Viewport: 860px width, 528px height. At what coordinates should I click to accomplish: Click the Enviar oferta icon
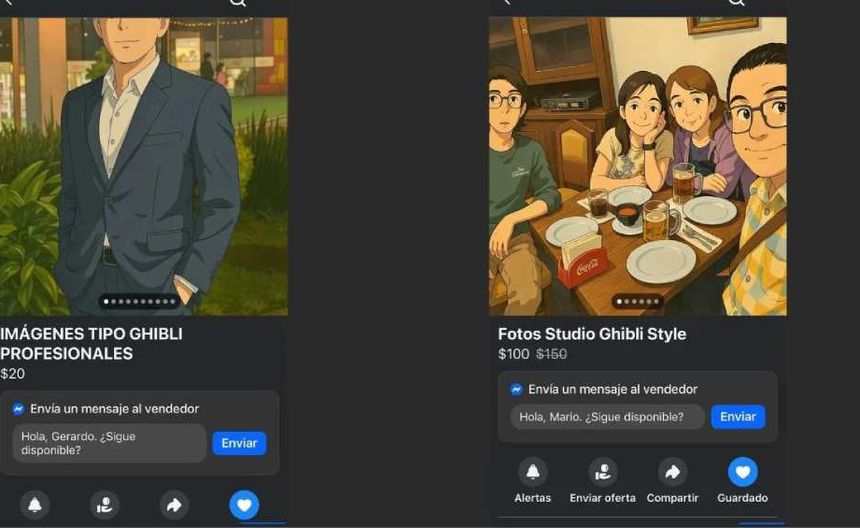point(602,472)
